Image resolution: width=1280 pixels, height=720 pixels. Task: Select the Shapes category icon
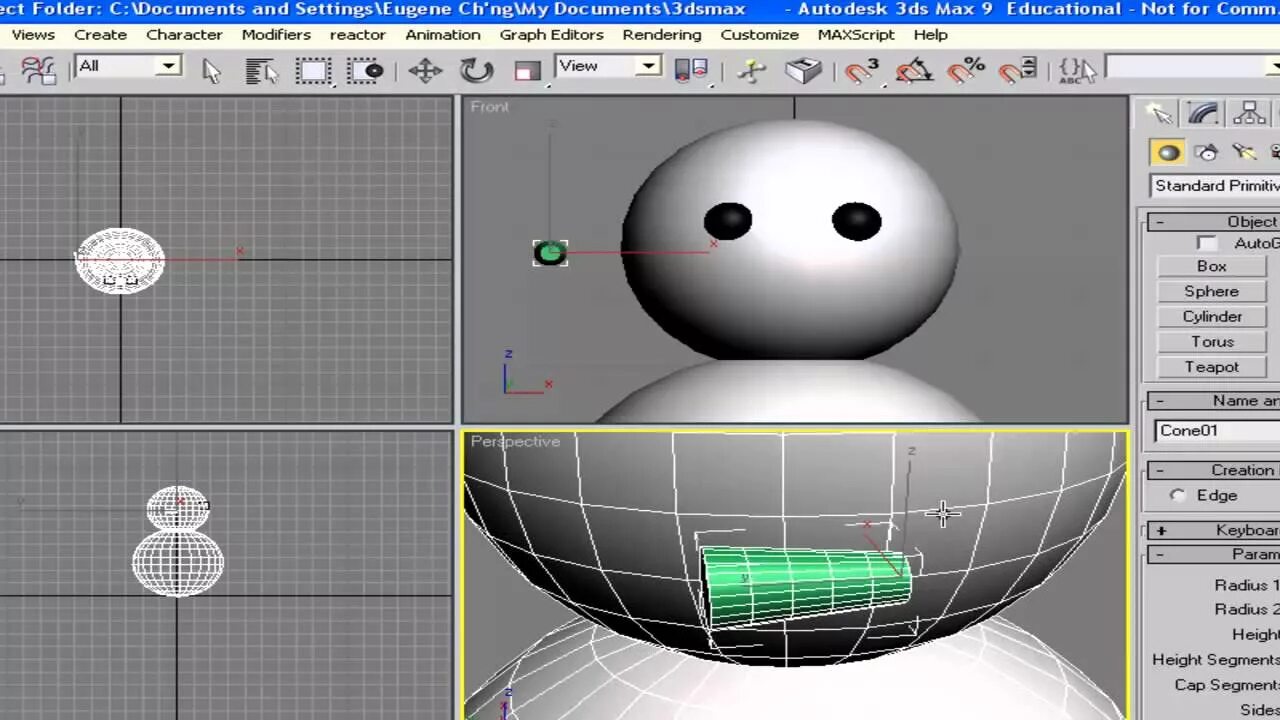coord(1207,152)
